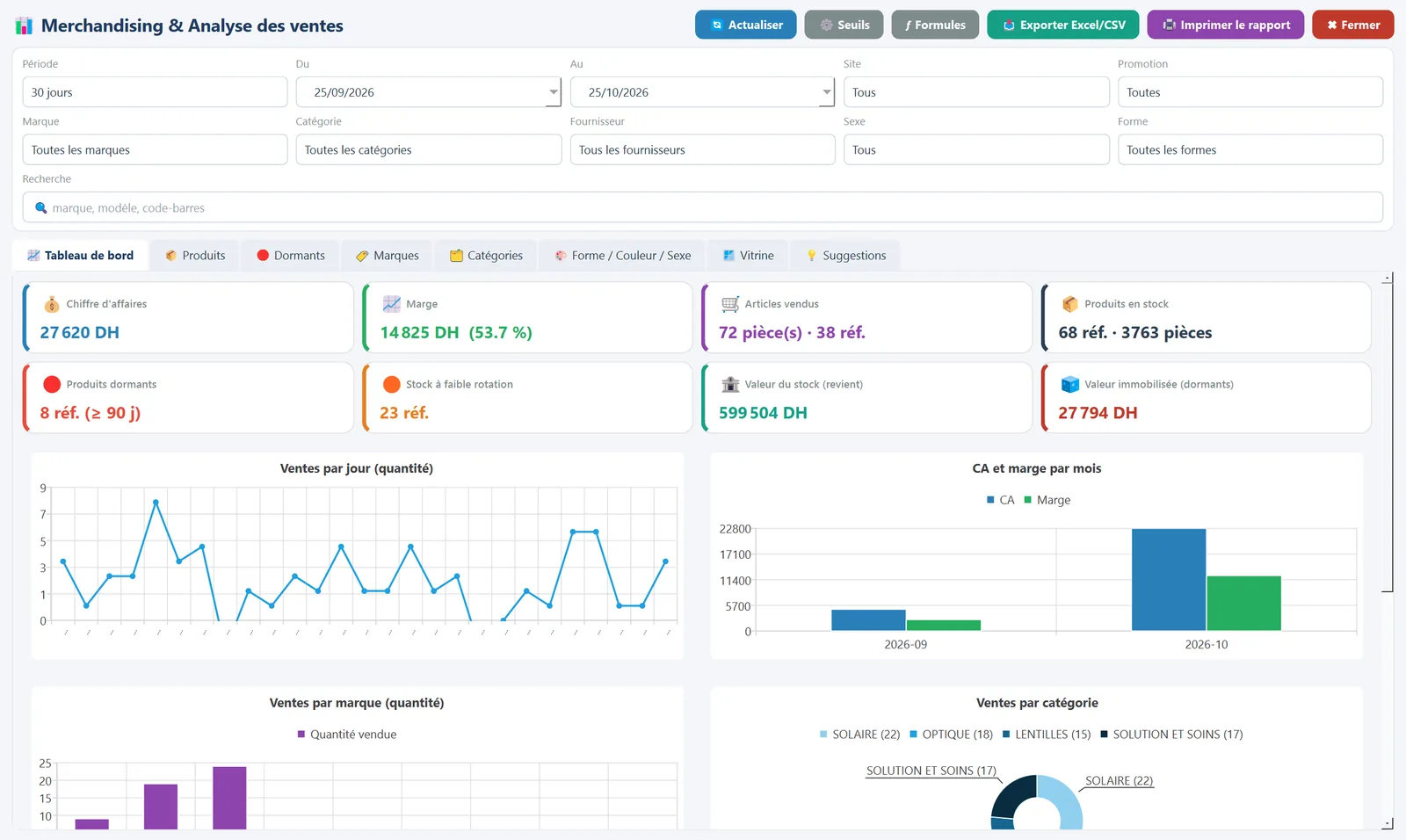Switch to the Dormants tab
The height and width of the screenshot is (840, 1406).
click(291, 256)
